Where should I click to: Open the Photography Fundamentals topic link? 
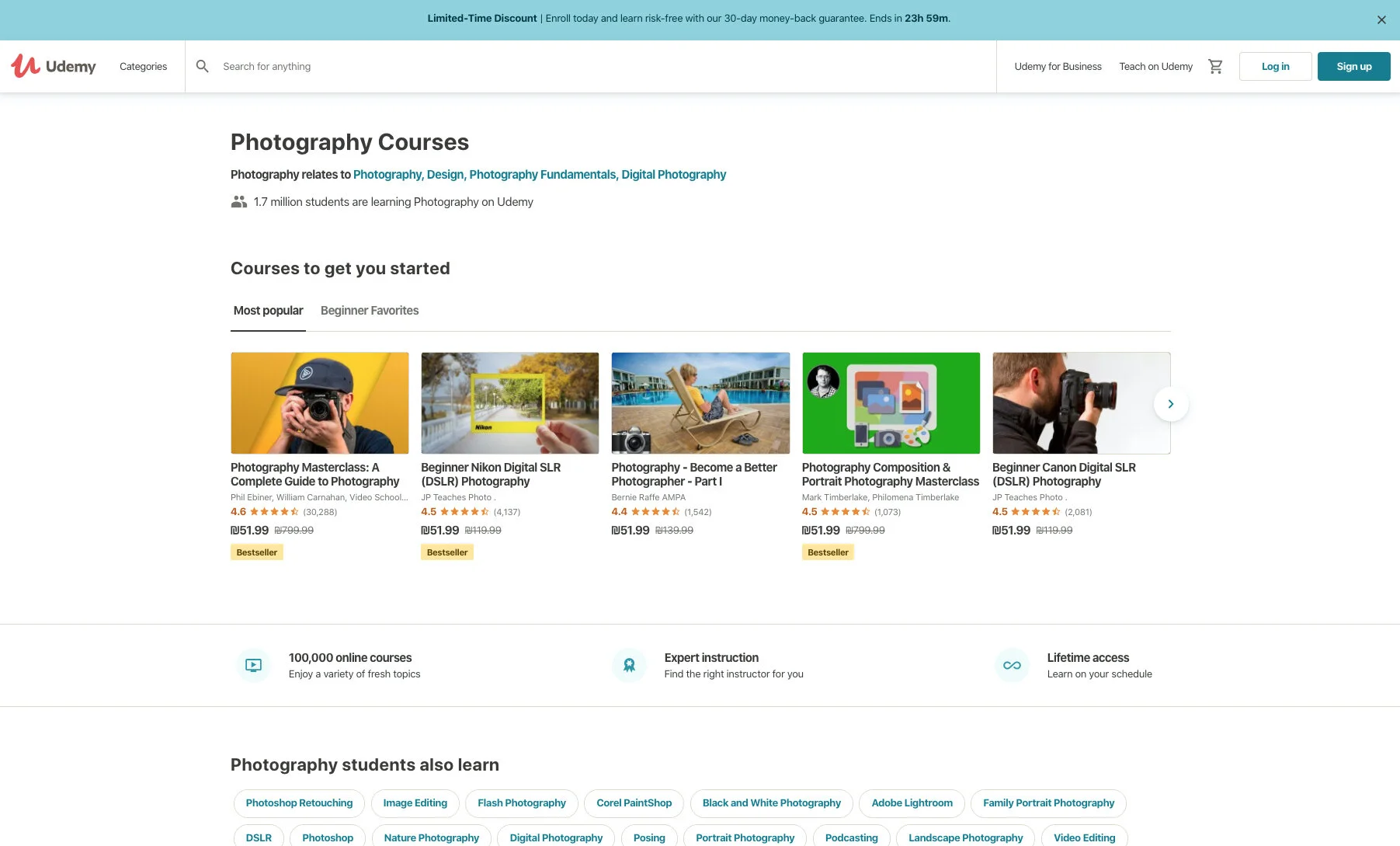coord(544,175)
